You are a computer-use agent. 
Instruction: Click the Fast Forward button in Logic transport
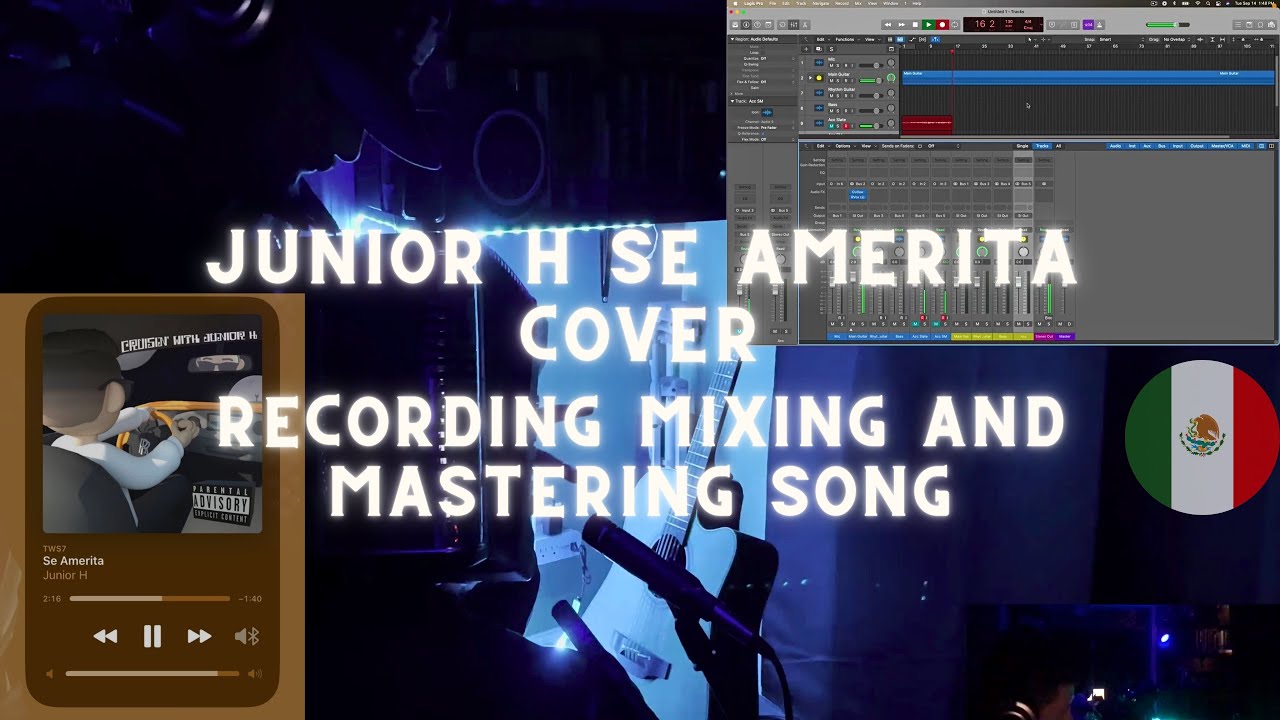(902, 25)
